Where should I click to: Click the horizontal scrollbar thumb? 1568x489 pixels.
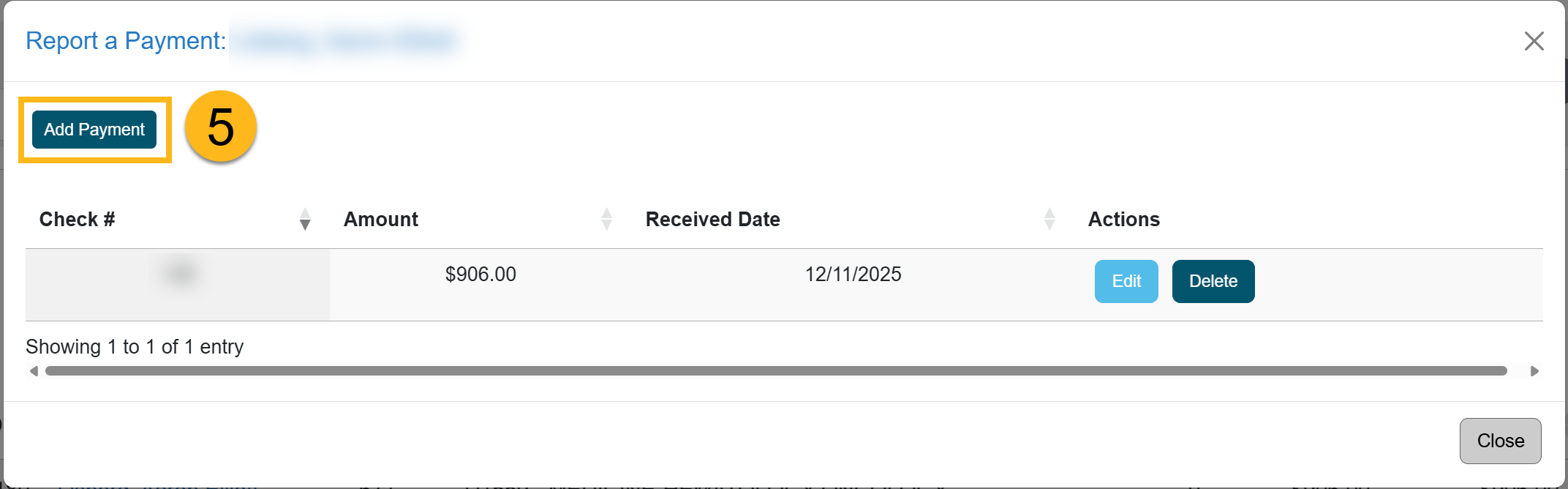[775, 371]
